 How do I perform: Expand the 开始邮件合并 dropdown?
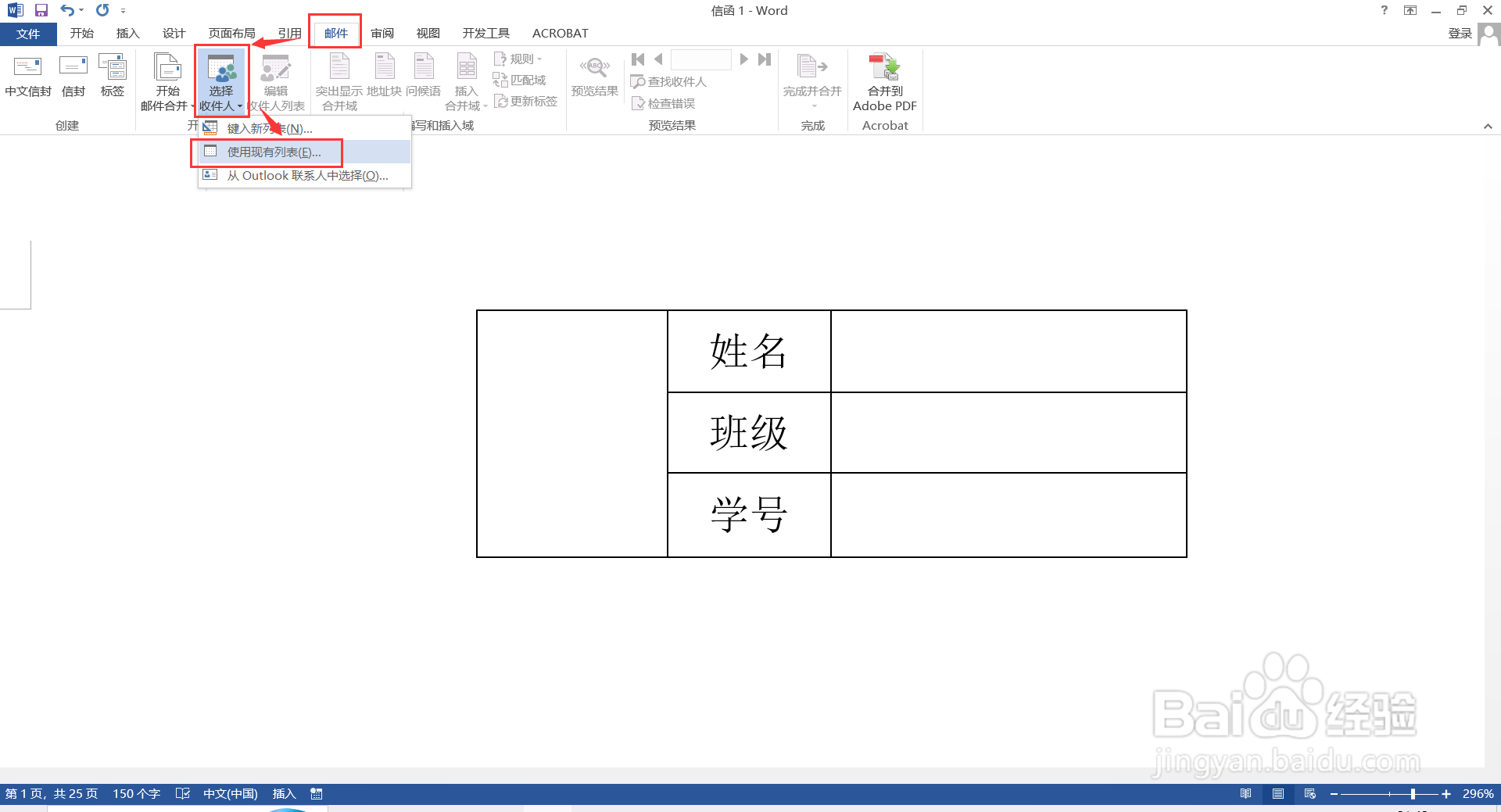coord(166,82)
